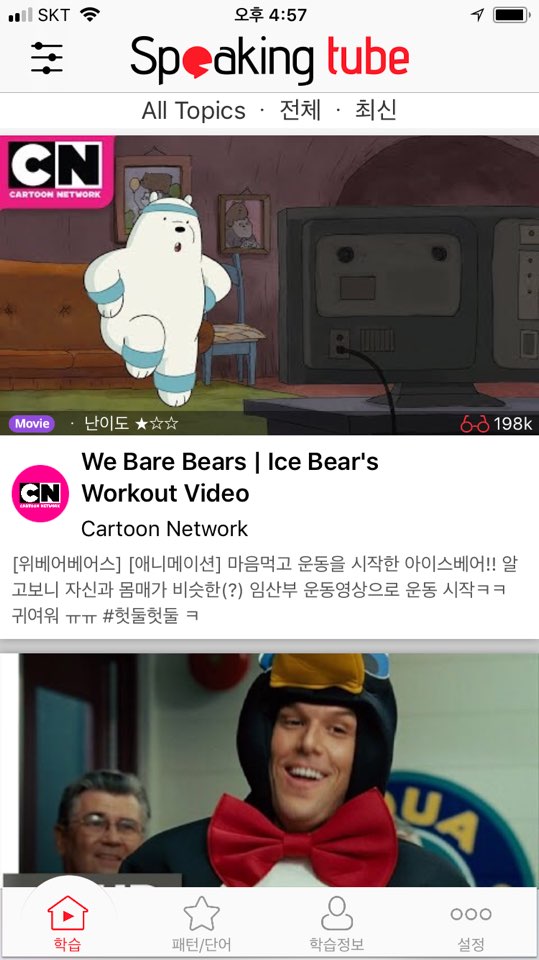Open the penguin costume video thumbnail
Screen dimensions: 539x960
[x=270, y=770]
